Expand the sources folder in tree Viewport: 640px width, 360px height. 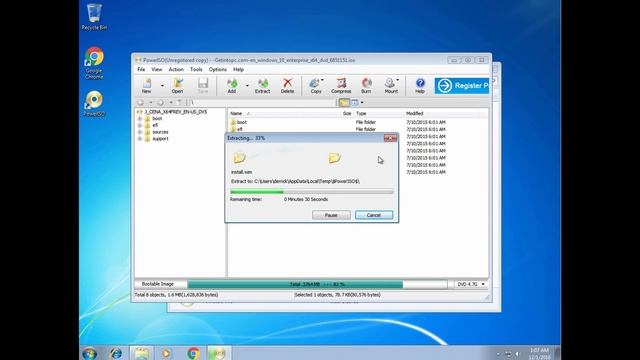(x=140, y=132)
